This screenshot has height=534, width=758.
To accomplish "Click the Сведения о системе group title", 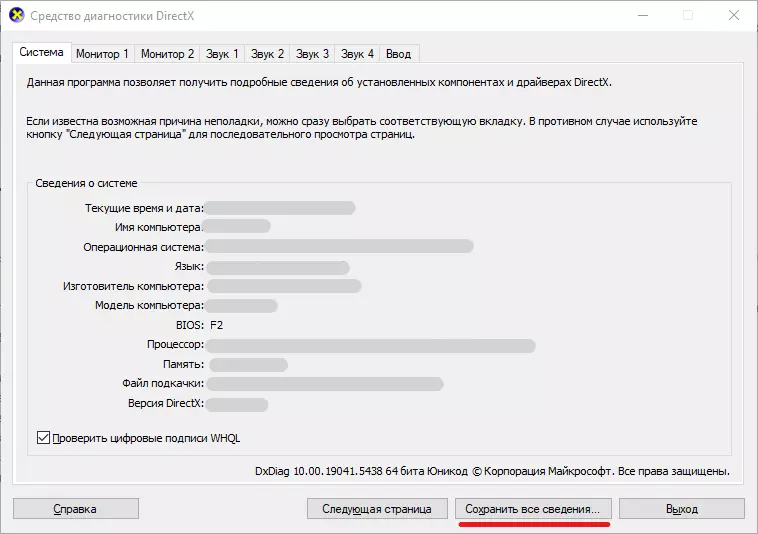I will [x=87, y=183].
